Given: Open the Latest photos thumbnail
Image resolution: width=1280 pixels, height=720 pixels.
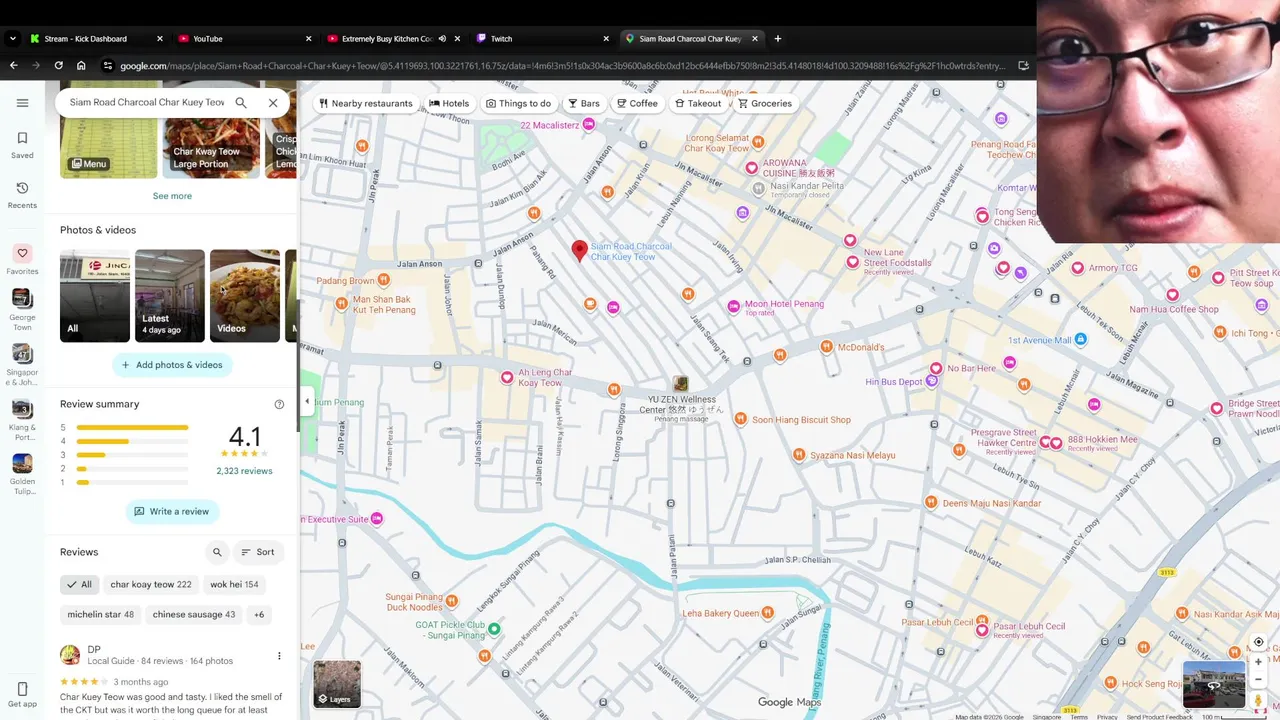Looking at the screenshot, I should click(x=170, y=296).
